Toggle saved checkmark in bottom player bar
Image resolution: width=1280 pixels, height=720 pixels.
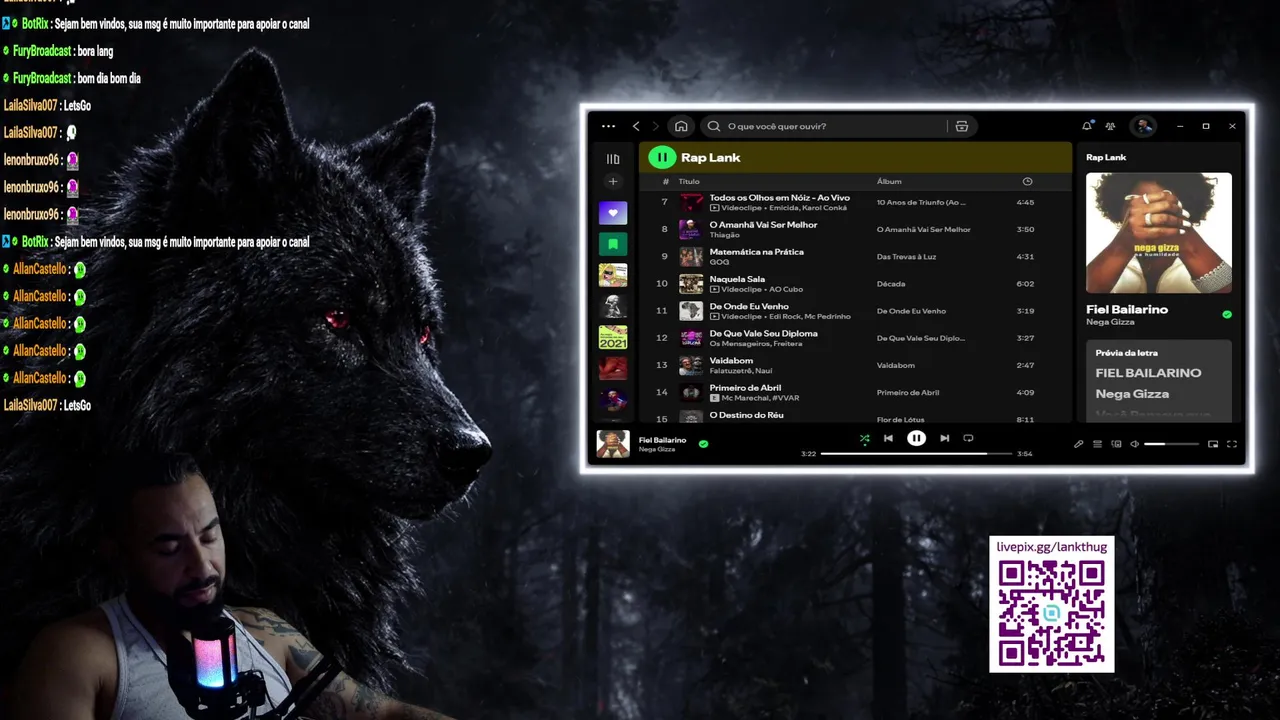pos(703,443)
